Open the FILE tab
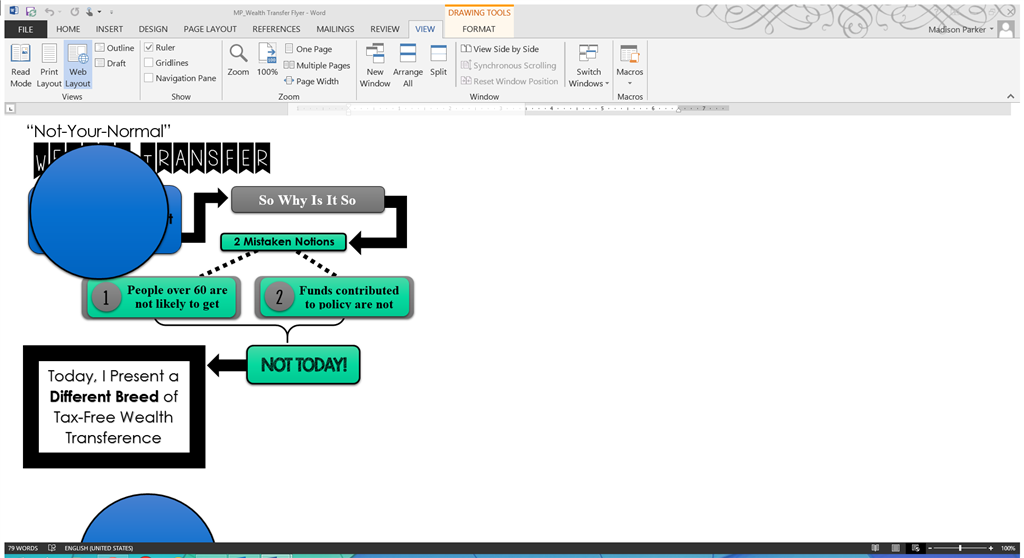The width and height of the screenshot is (1024, 558). (25, 29)
